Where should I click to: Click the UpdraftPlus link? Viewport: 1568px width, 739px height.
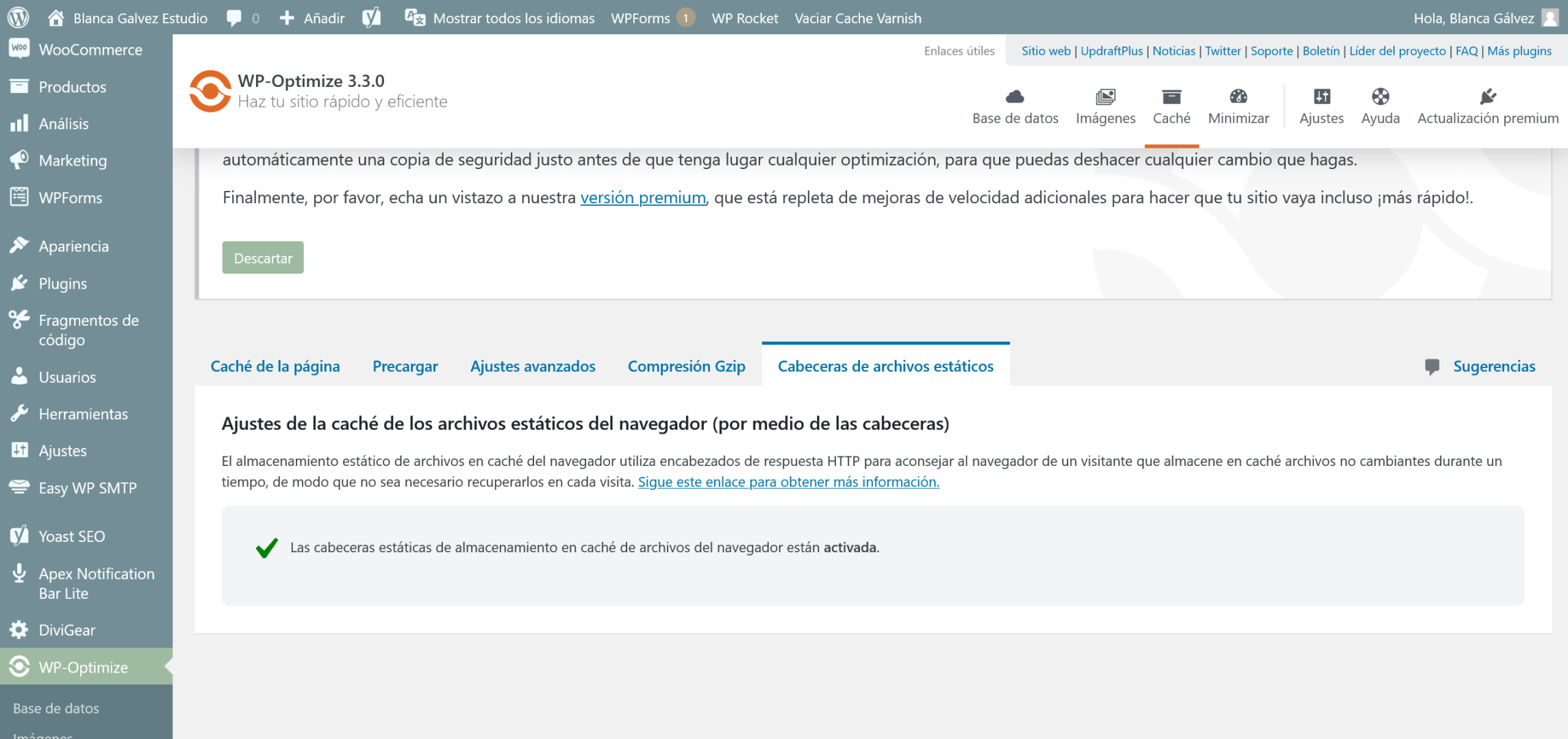click(1111, 51)
